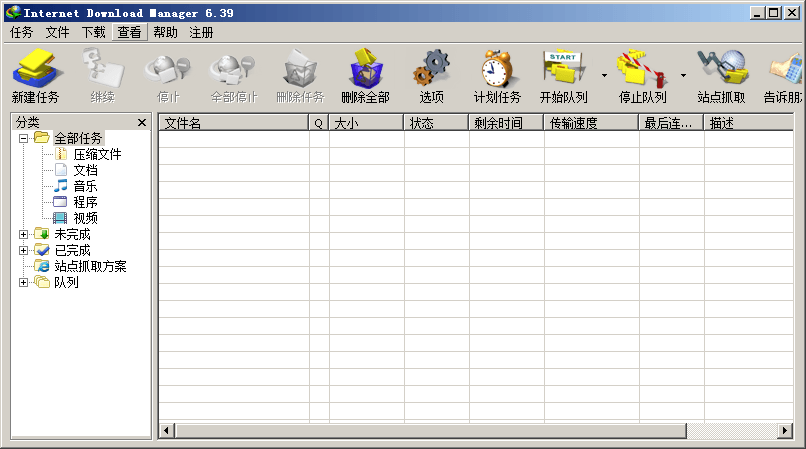This screenshot has width=806, height=449.
Task: Open the 帮助 menu
Action: [165, 32]
